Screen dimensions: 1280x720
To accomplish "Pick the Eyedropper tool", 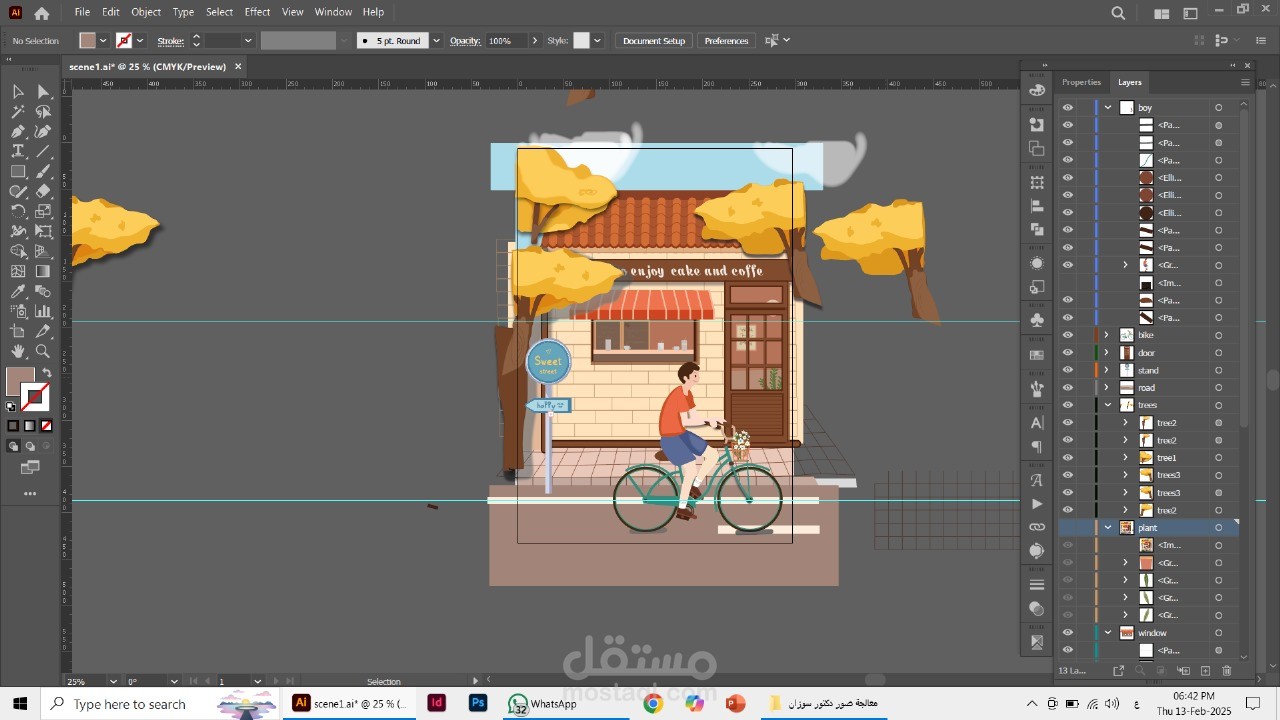I will tap(18, 291).
